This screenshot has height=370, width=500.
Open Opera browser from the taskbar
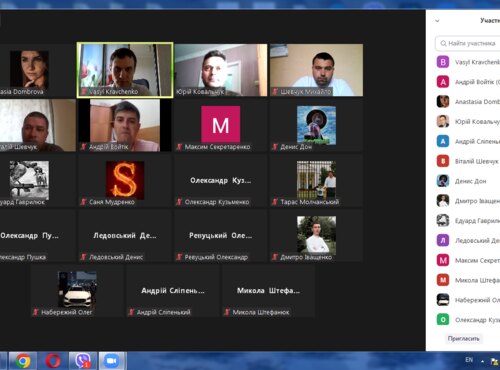(x=53, y=361)
